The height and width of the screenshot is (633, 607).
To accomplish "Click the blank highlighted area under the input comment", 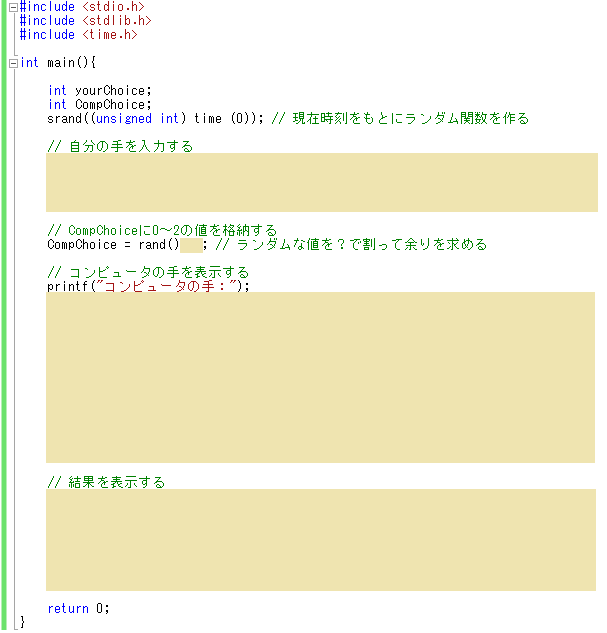I will point(320,182).
